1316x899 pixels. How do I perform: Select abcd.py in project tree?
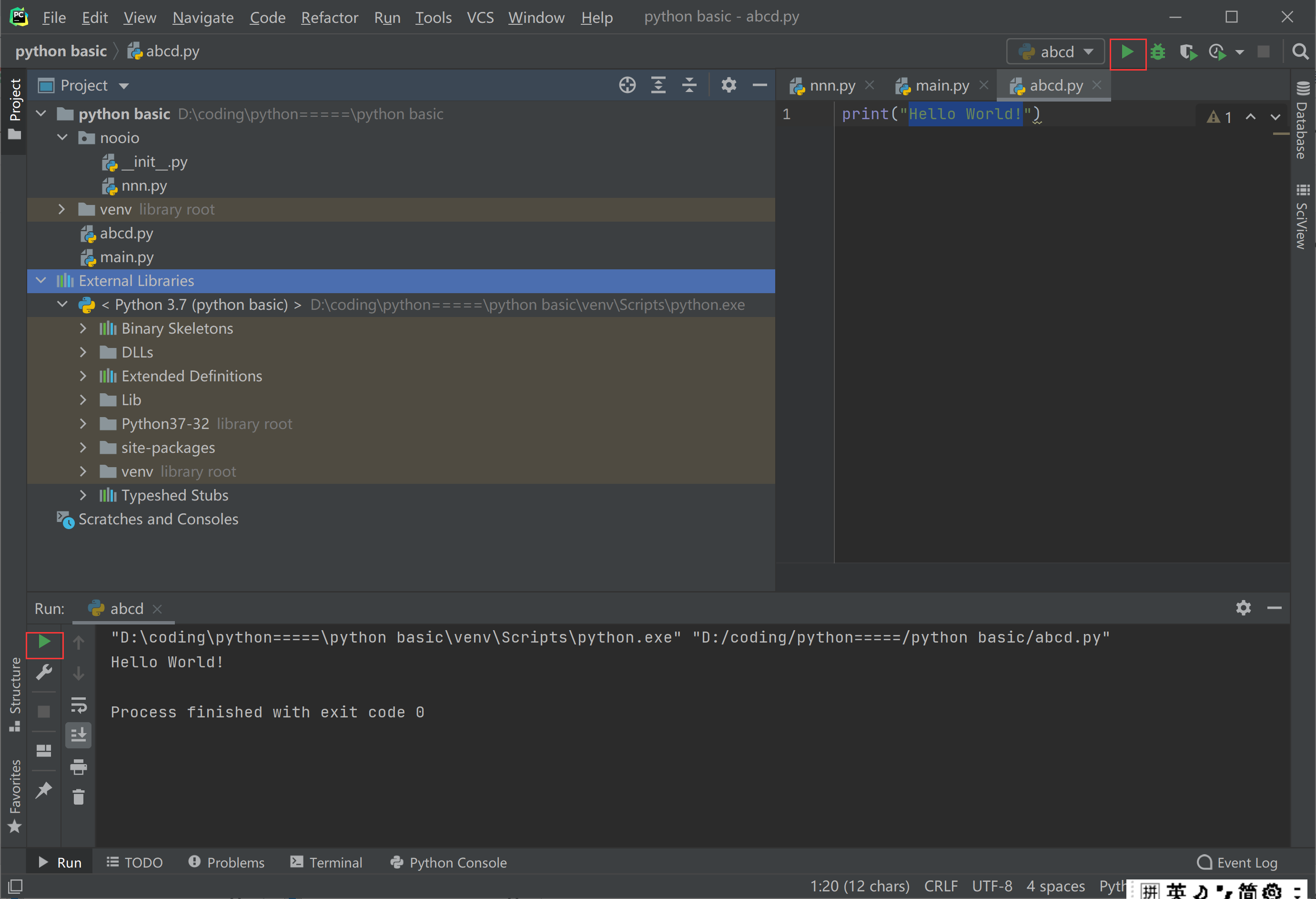[126, 234]
